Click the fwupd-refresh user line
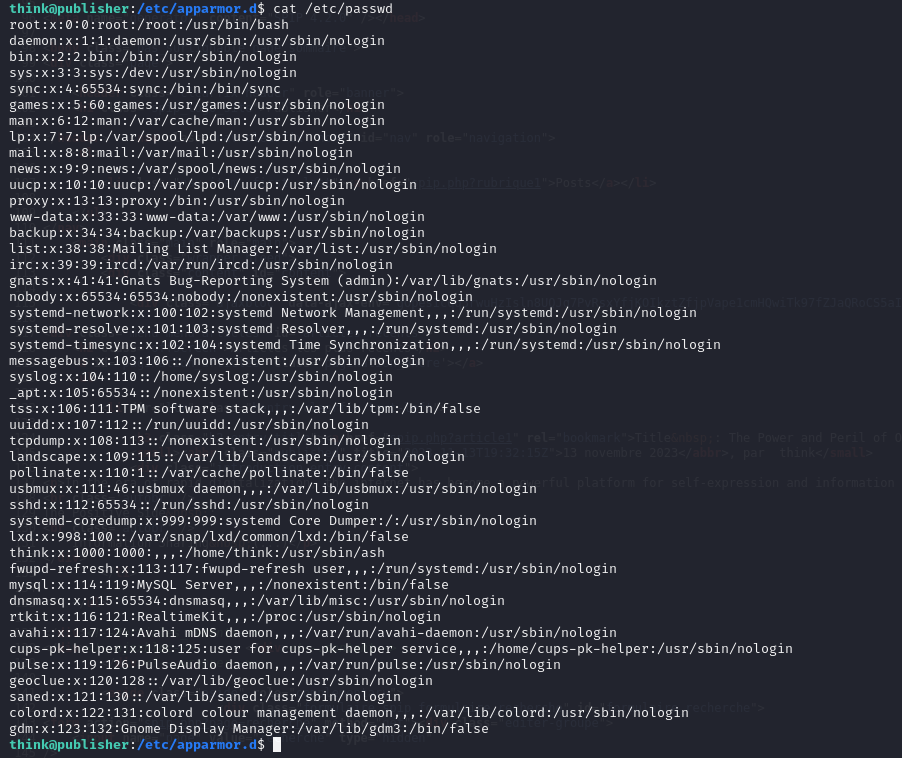Viewport: 902px width, 758px height. (x=313, y=569)
